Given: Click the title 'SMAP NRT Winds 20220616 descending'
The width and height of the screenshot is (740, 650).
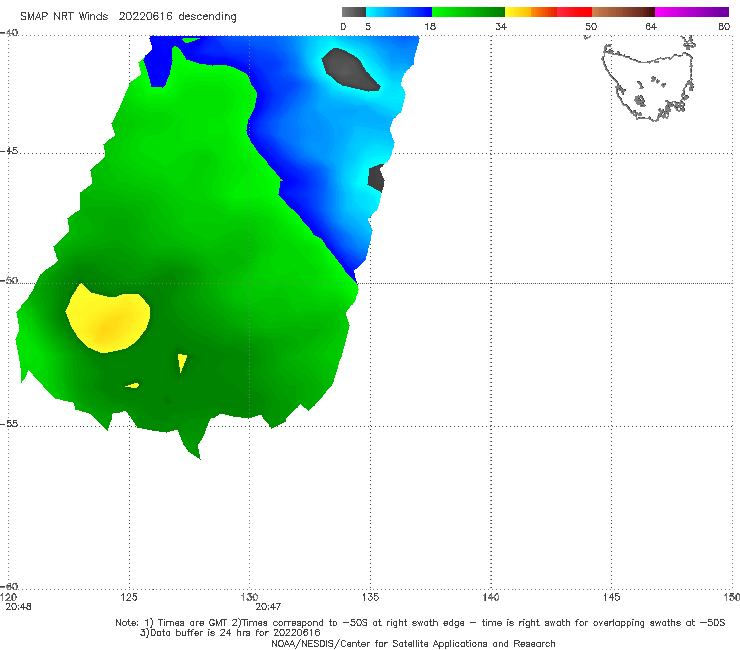Looking at the screenshot, I should point(128,17).
